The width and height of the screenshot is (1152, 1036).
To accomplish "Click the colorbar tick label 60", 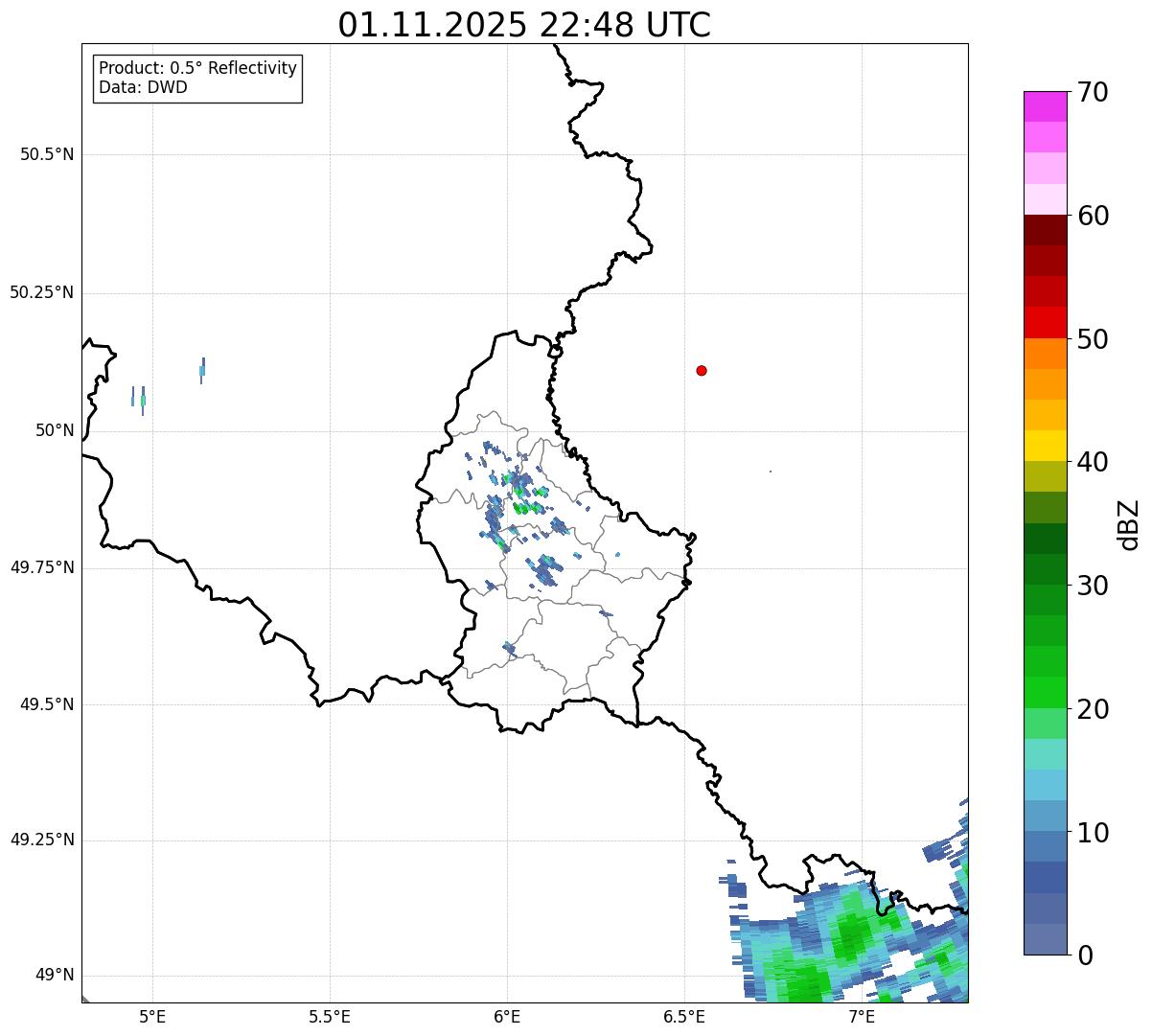I will (x=1093, y=216).
